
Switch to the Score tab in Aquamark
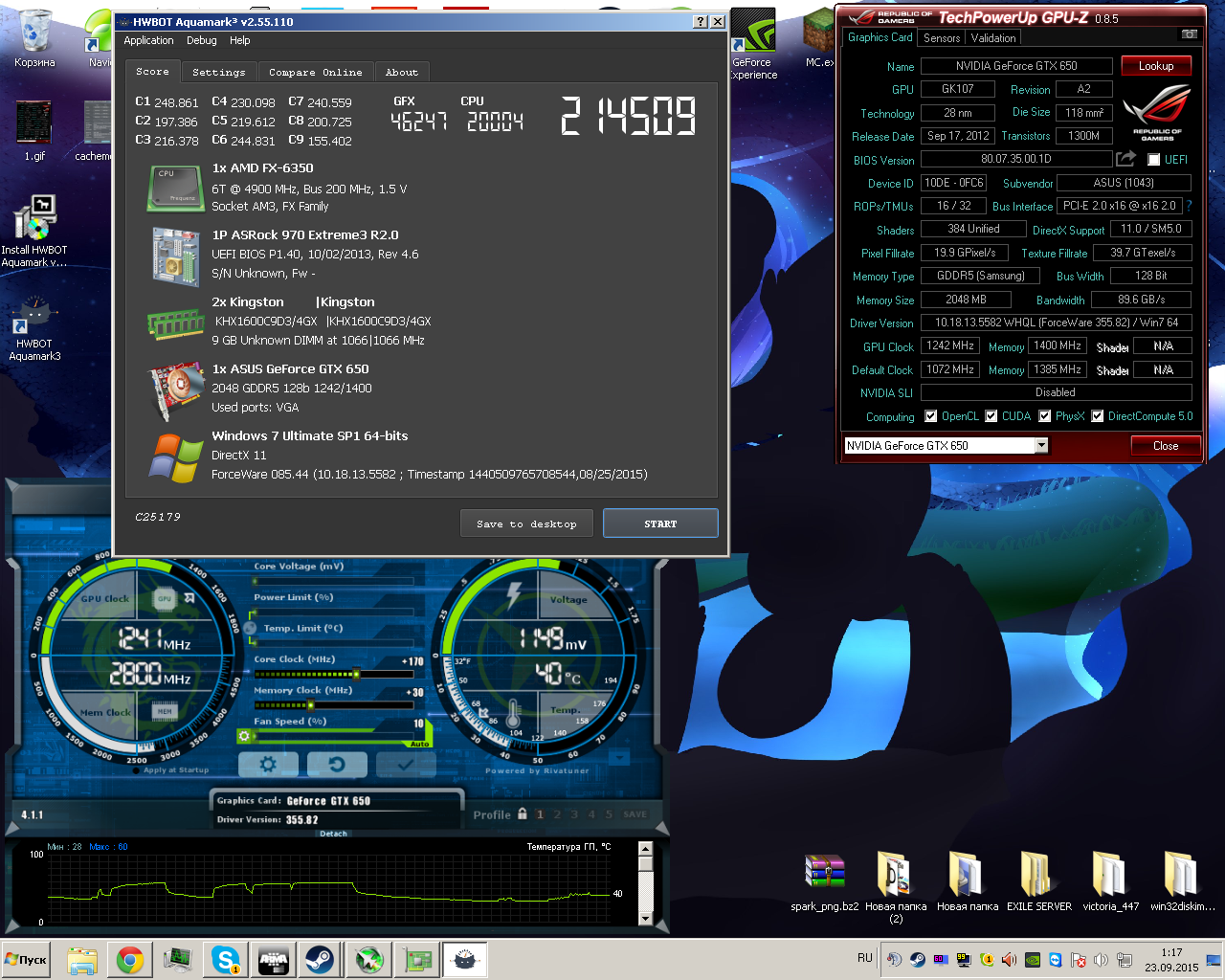click(x=152, y=72)
